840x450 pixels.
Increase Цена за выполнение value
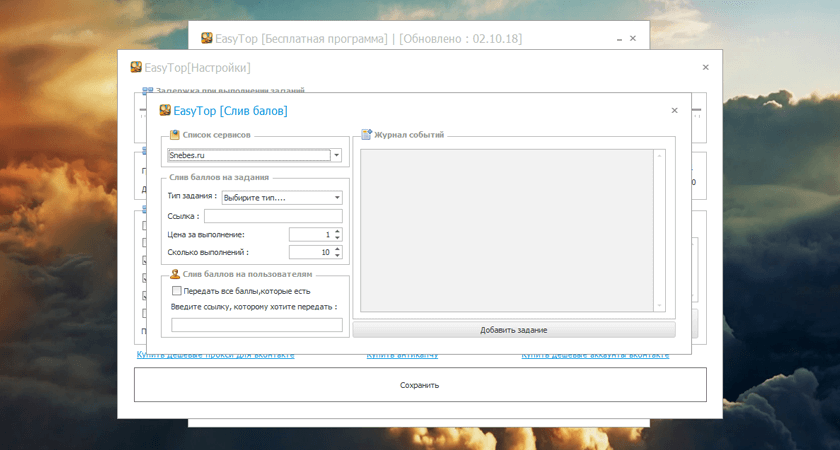pos(337,231)
